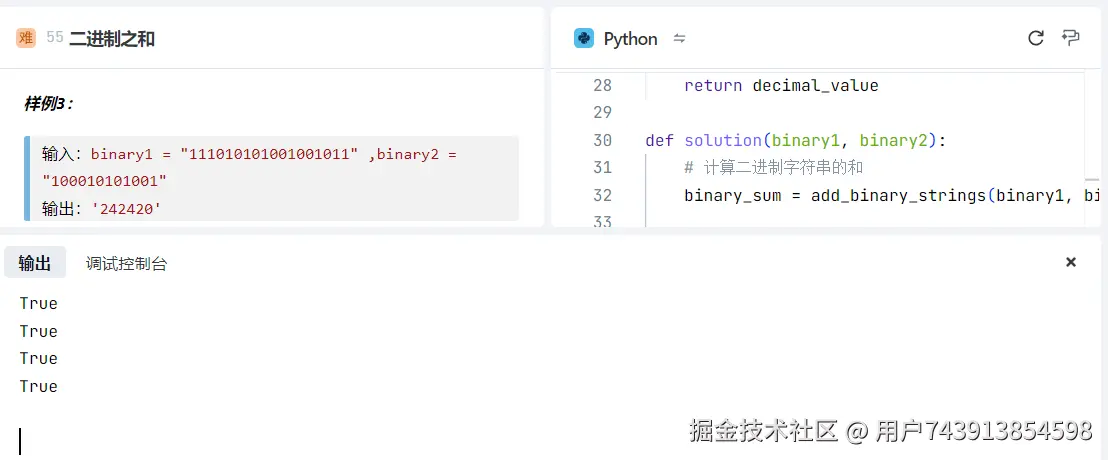Click the return decimal_value code line
1108x460 pixels.
780,86
